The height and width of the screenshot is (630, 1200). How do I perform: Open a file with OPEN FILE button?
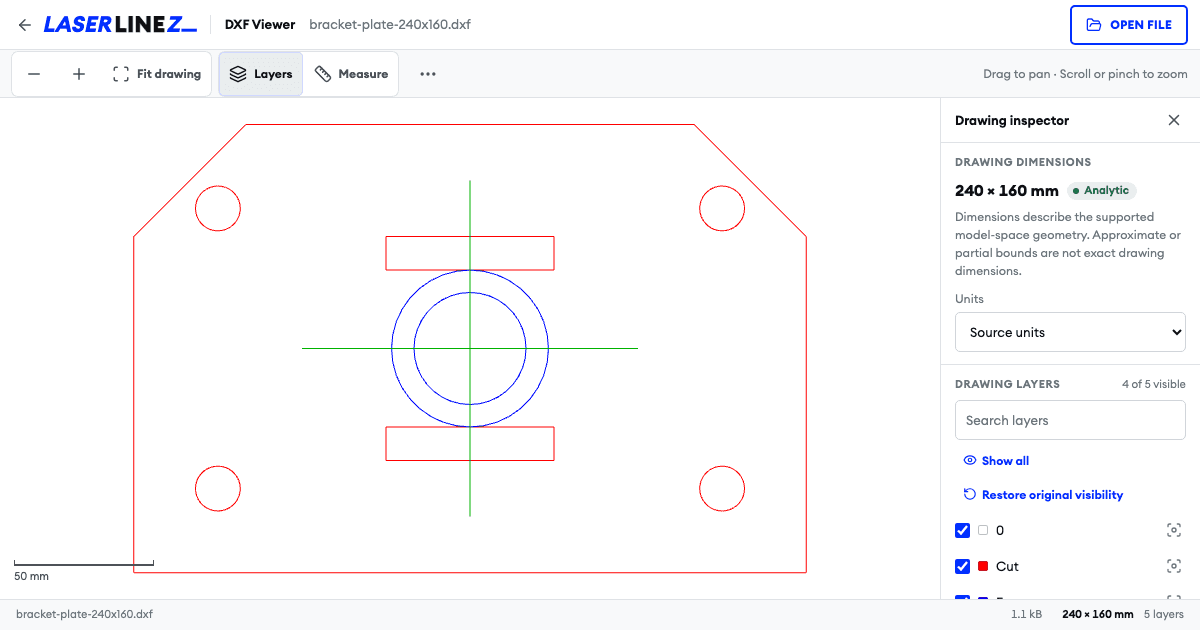click(x=1128, y=25)
